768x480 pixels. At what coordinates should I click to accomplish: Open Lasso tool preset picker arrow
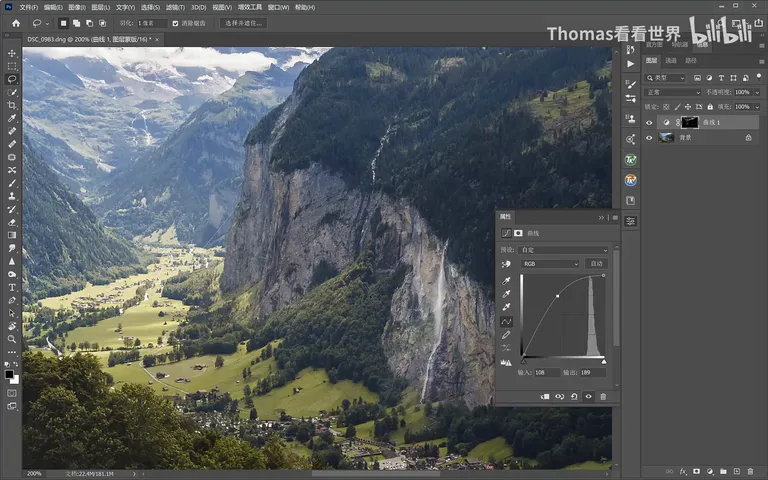coord(47,23)
